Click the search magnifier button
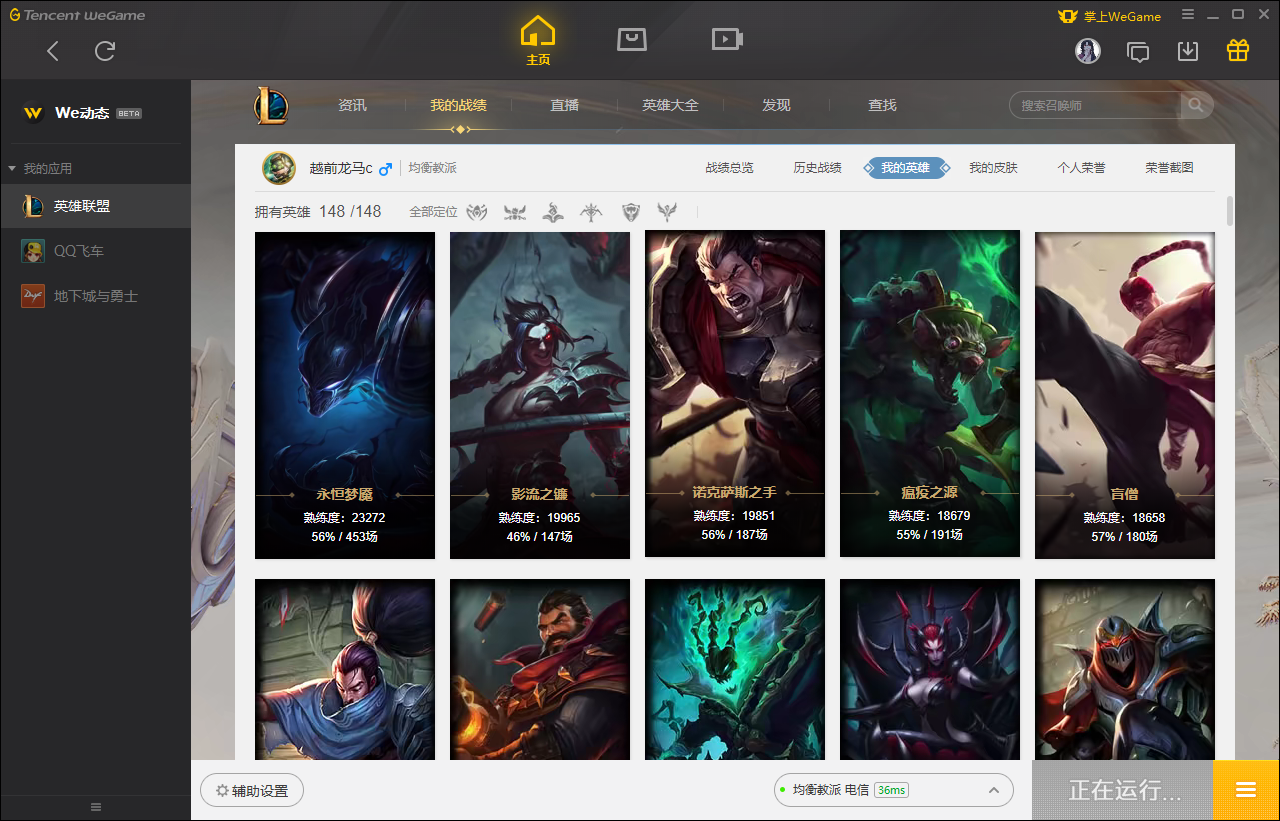This screenshot has width=1280, height=821. click(1196, 105)
